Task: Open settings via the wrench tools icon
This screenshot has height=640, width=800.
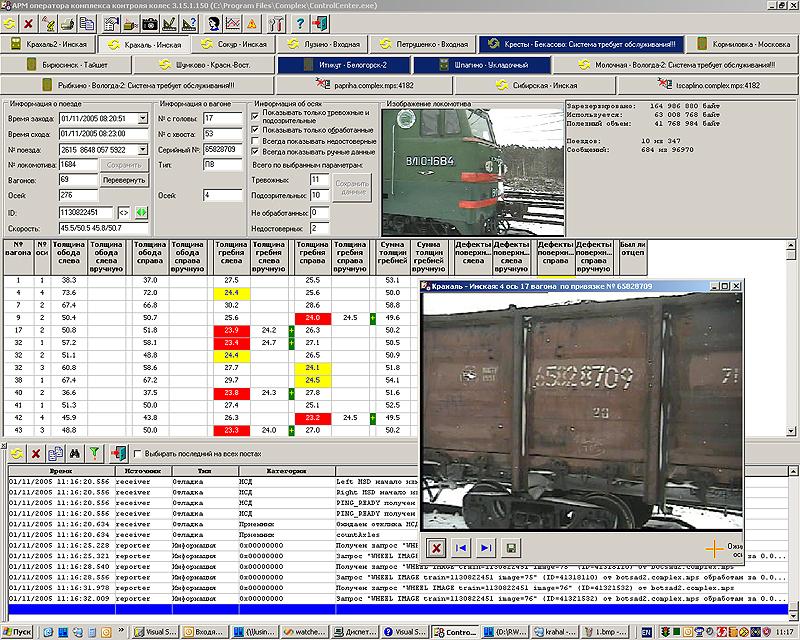Action: point(276,23)
